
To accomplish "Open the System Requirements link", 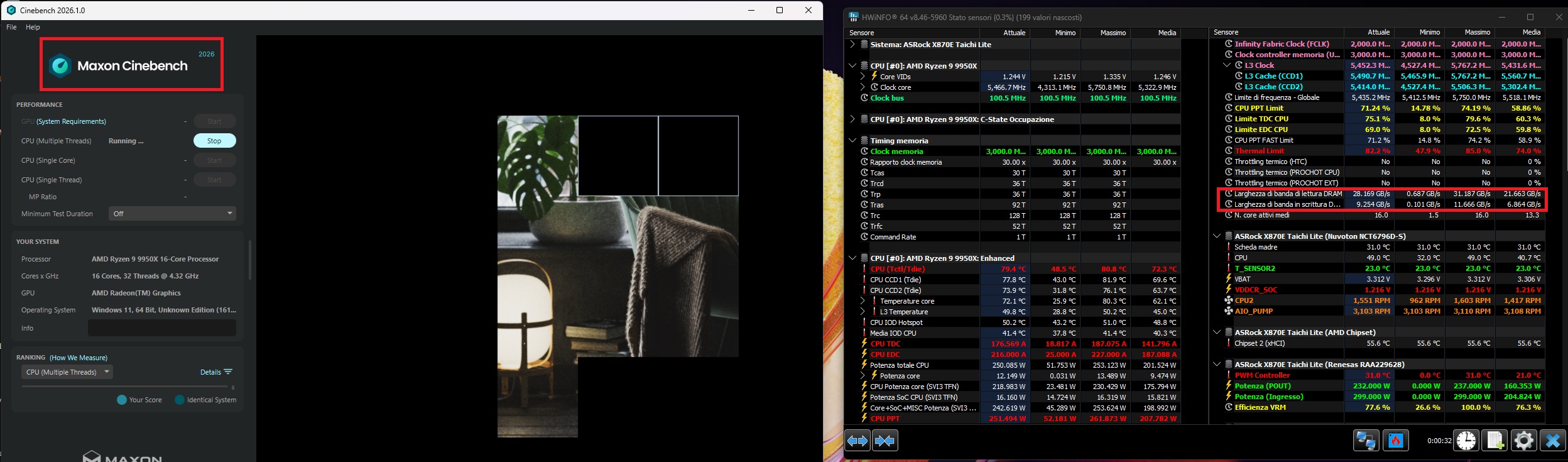I will [71, 121].
